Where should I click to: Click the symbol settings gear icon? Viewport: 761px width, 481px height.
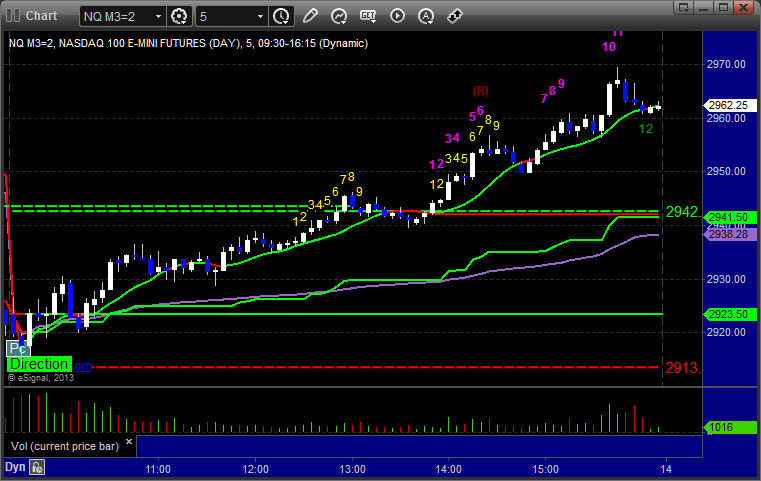point(180,16)
